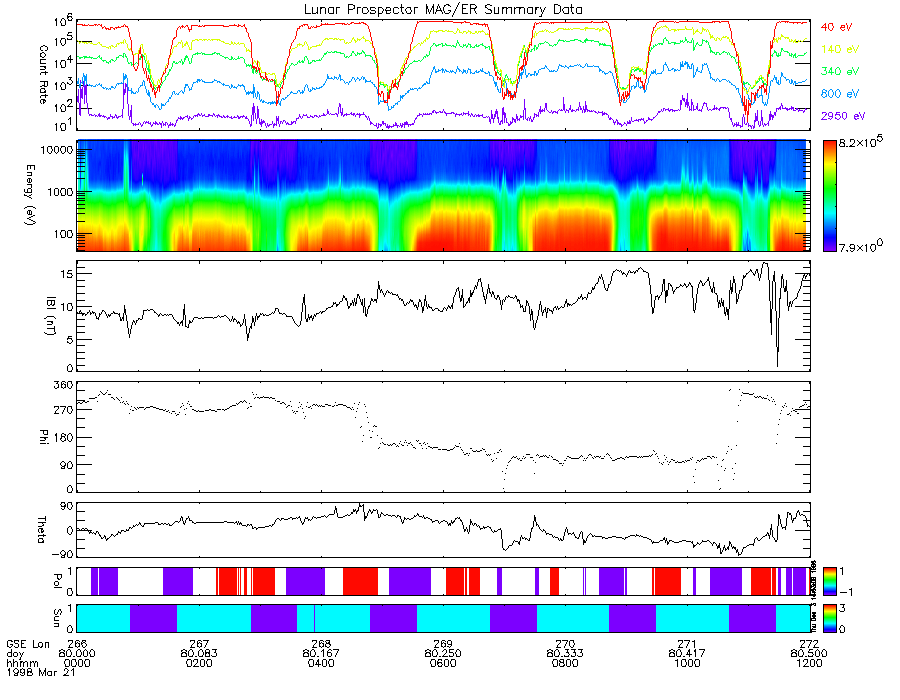This screenshot has width=900, height=700.
Task: Click the time tick label '0600'
Action: point(443,663)
